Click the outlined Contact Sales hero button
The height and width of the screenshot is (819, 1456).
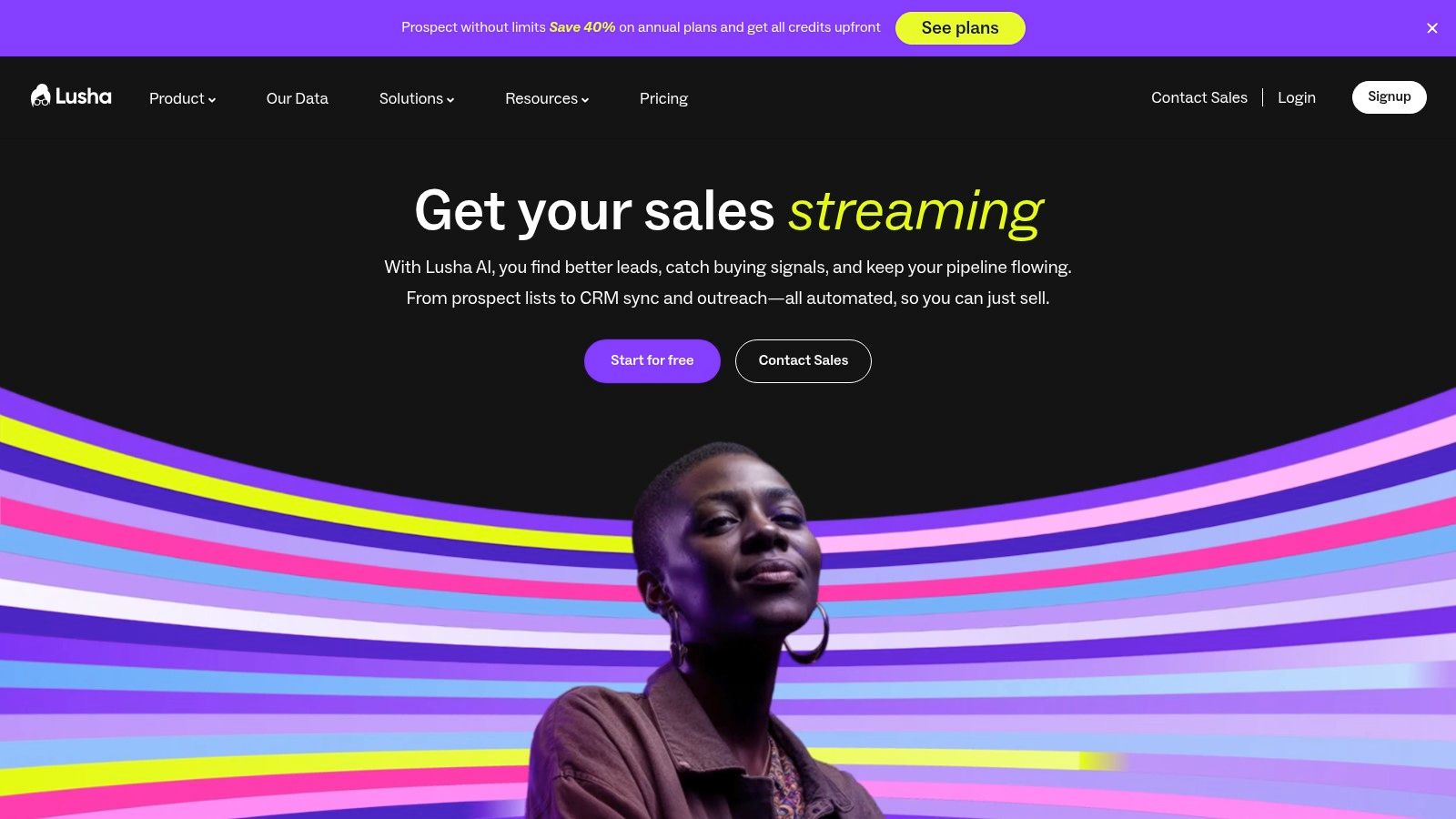[804, 361]
